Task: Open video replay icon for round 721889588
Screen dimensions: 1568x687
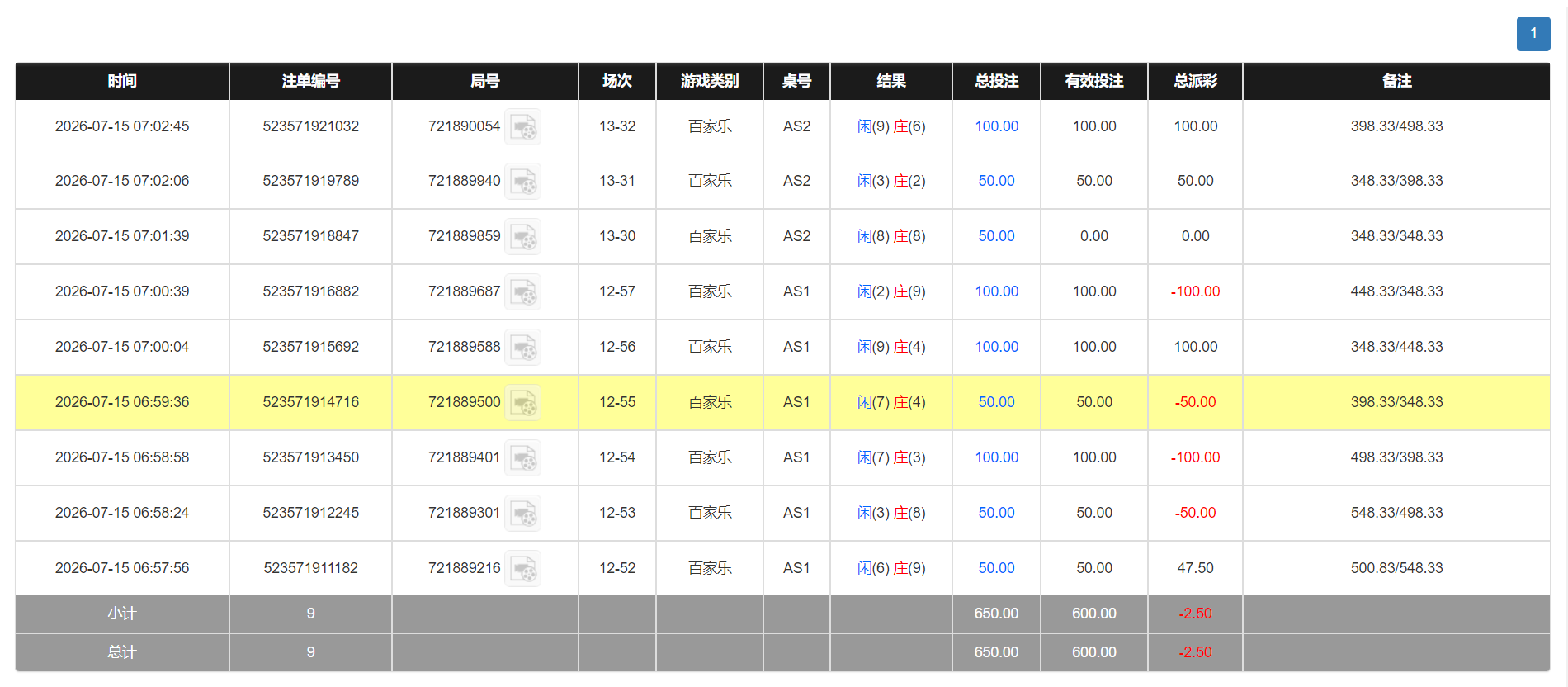Action: pos(523,347)
